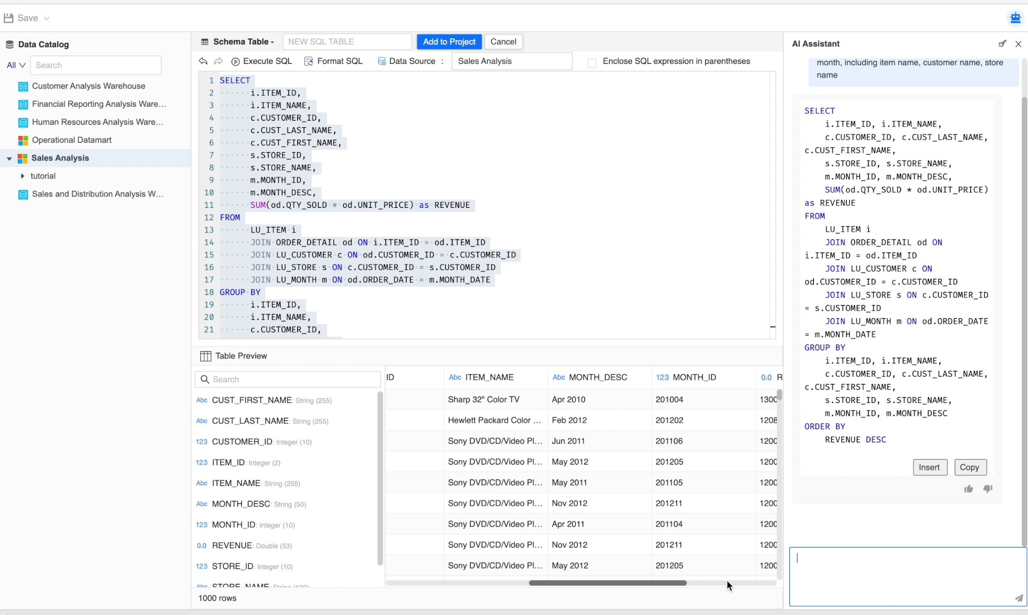Click the Data Catalog database icon

[x=10, y=45]
